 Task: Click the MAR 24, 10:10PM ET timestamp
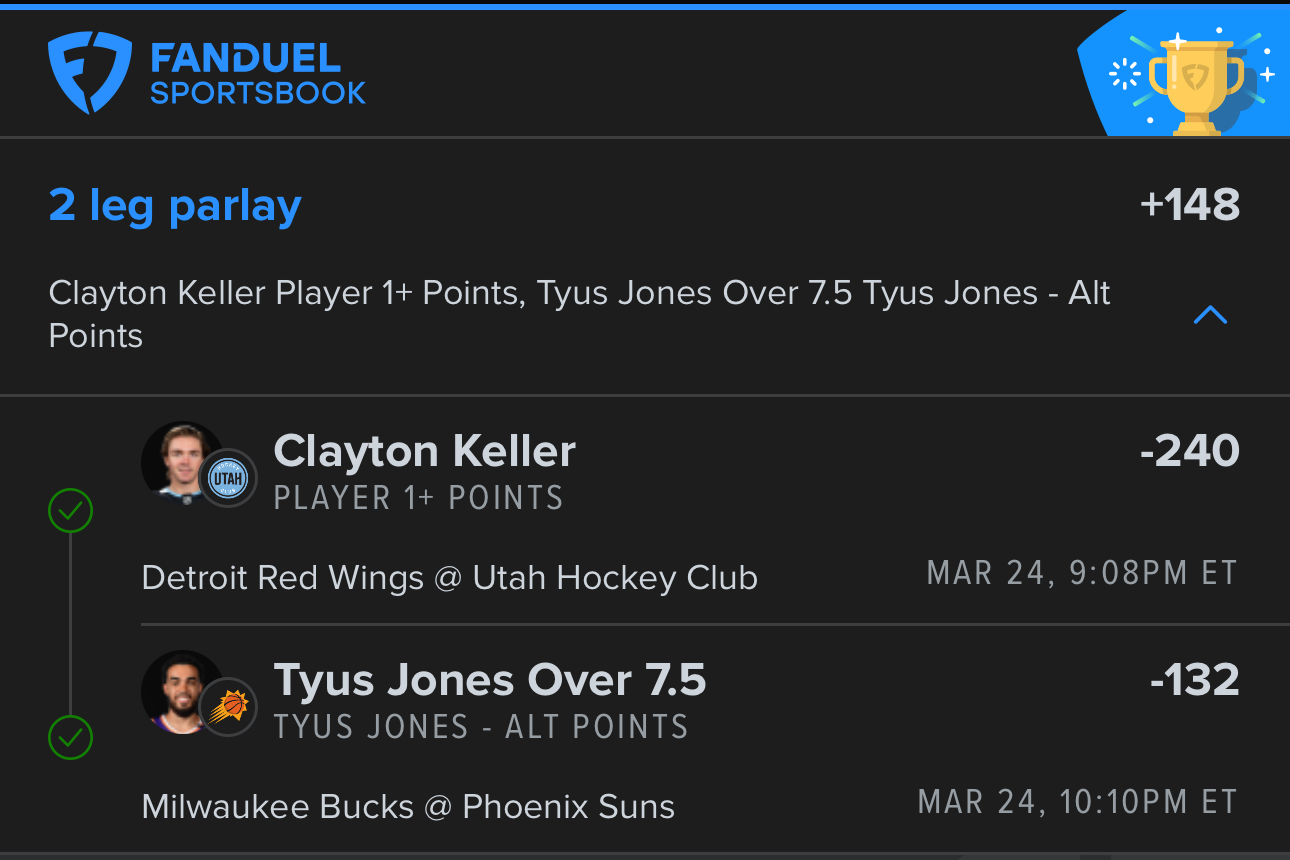[x=1078, y=802]
